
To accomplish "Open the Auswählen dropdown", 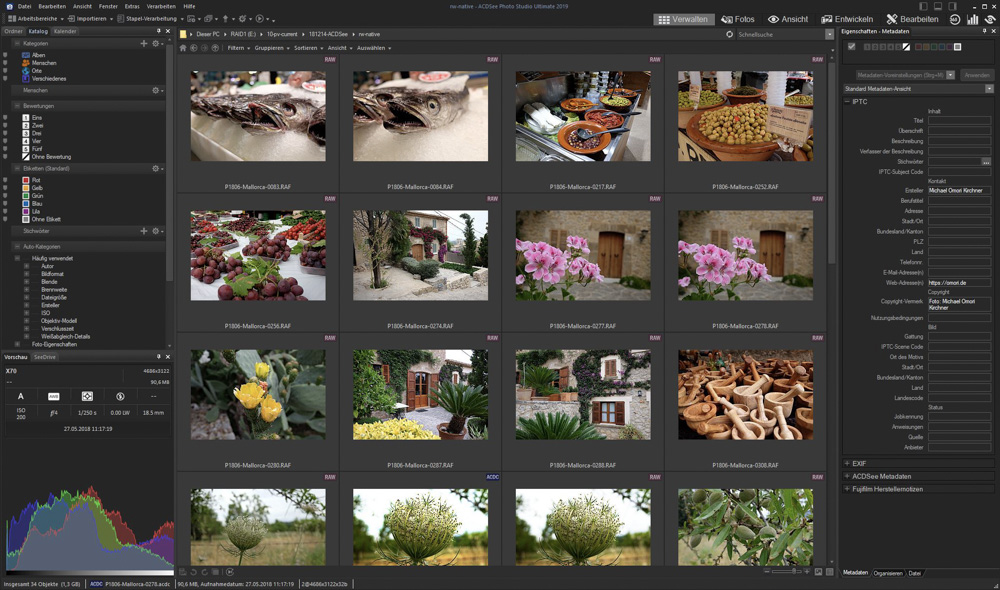I will pyautogui.click(x=374, y=48).
